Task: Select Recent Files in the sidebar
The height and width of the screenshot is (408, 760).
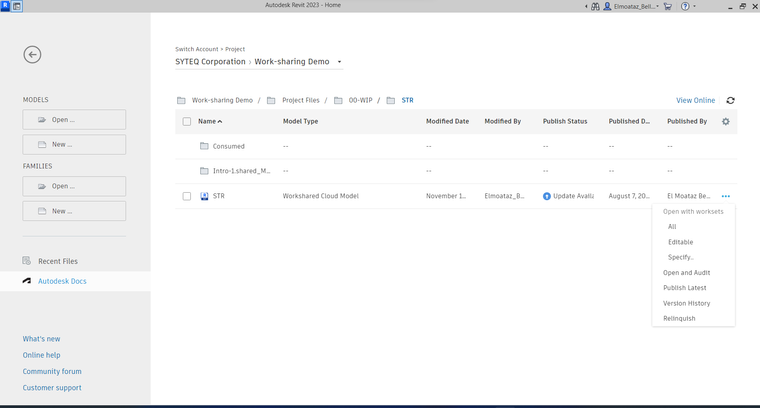Action: click(58, 261)
